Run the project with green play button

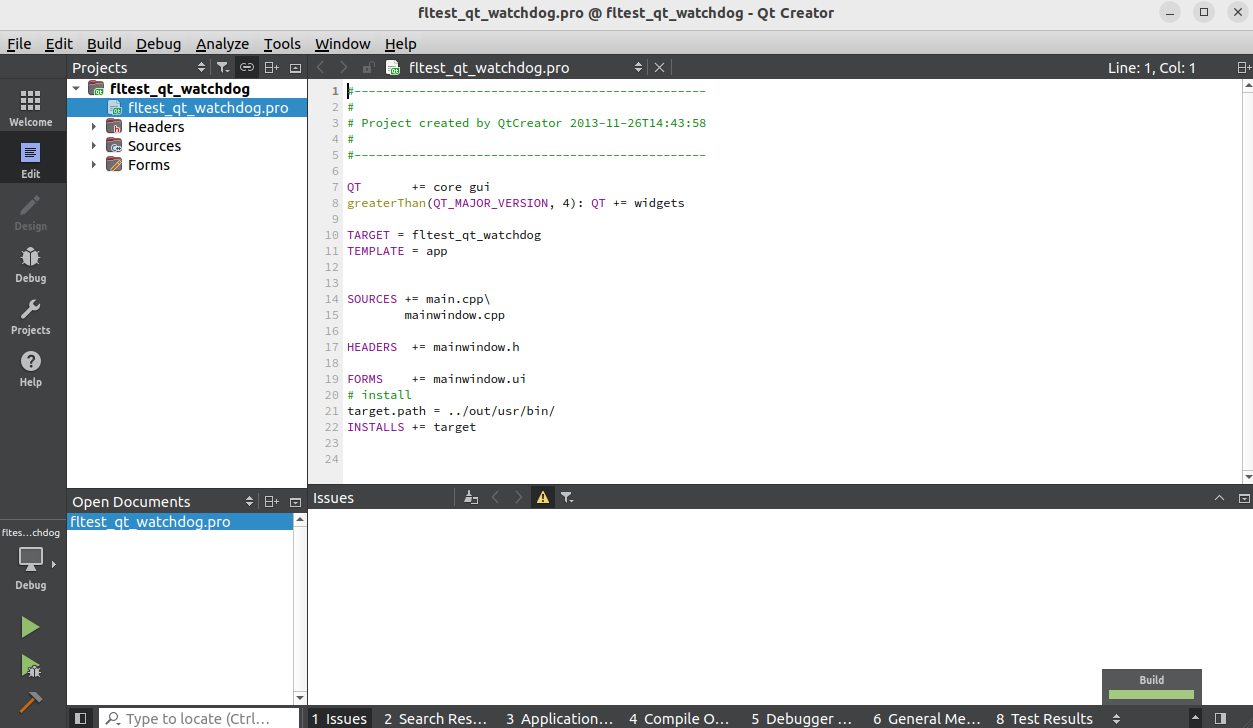tap(30, 627)
